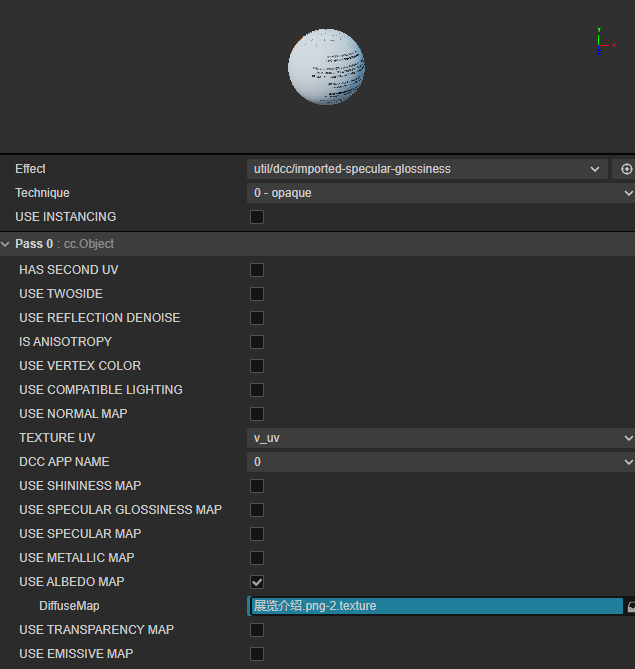Click the cc.Object text in Pass header
The image size is (635, 669).
[x=89, y=244]
